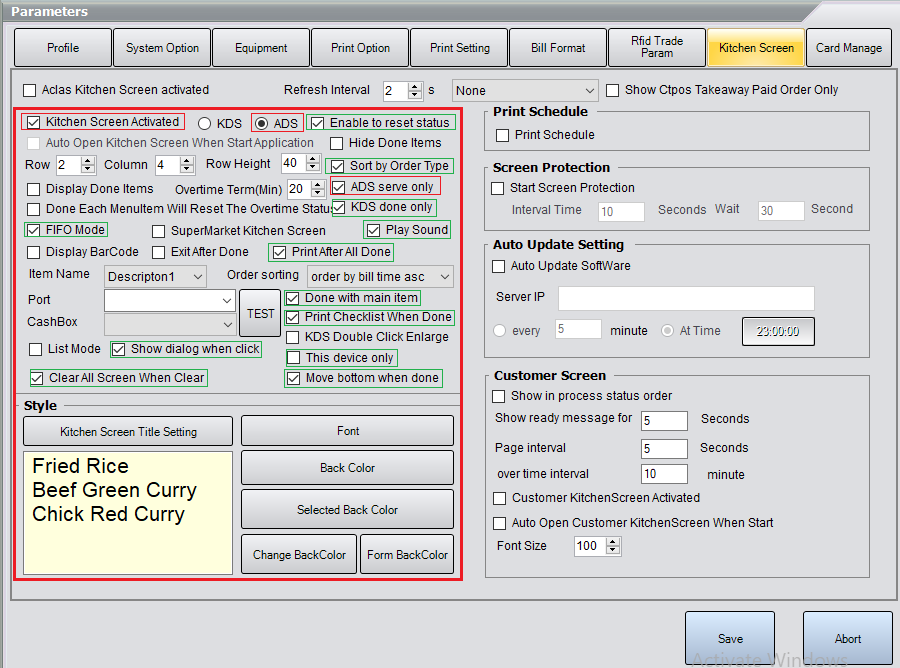
Task: Toggle Done with main item
Action: 292,298
